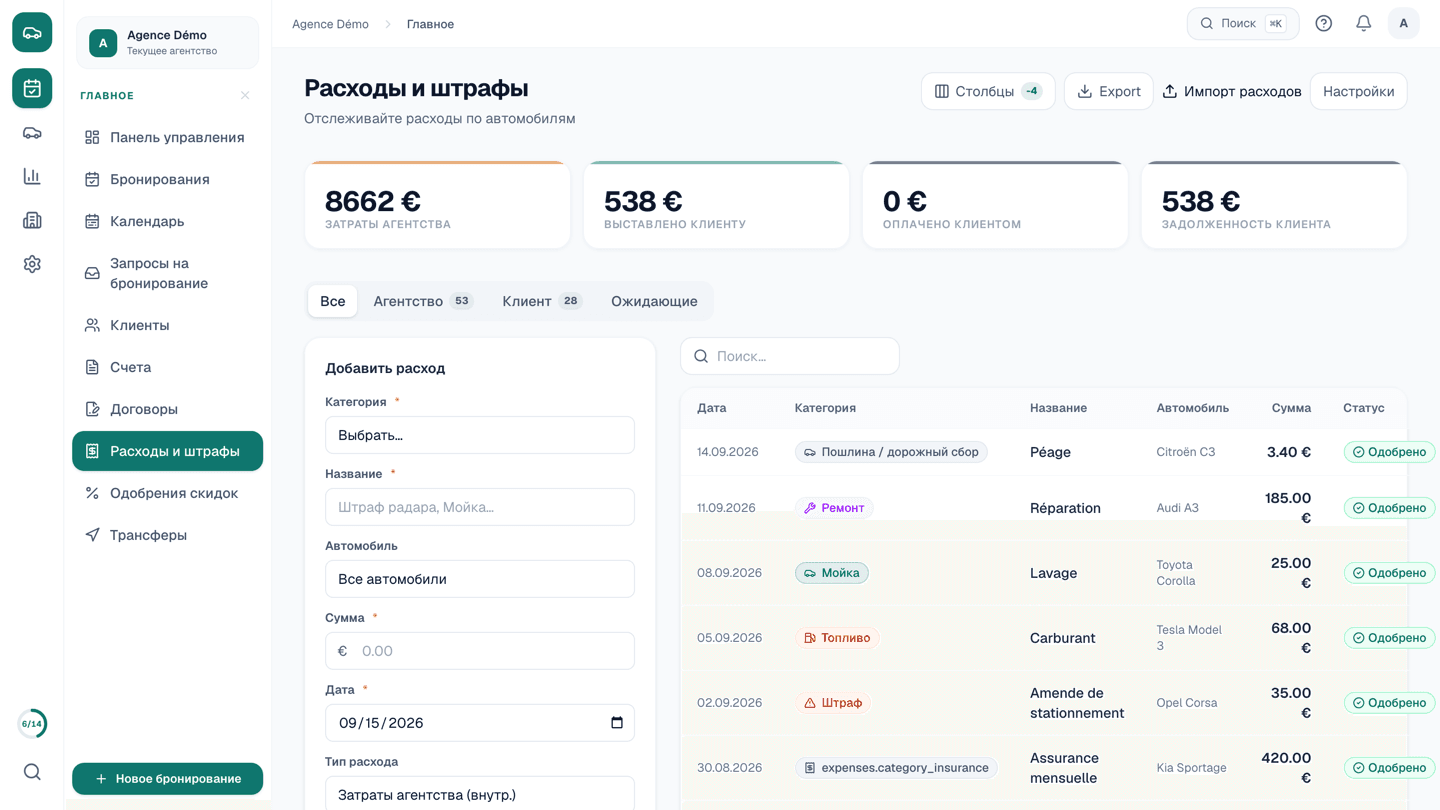Switch to the Клиент tab
This screenshot has width=1440, height=810.
point(541,301)
